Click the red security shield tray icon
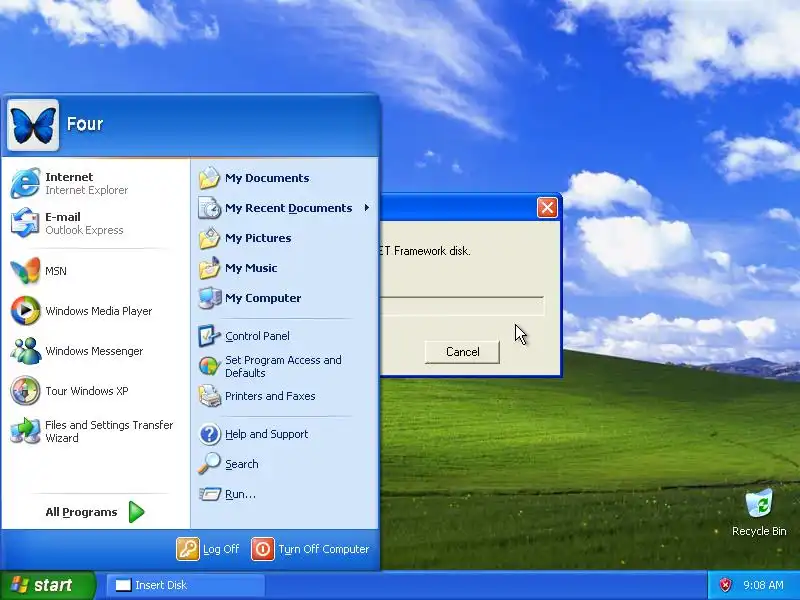The image size is (800, 600). coord(725,585)
